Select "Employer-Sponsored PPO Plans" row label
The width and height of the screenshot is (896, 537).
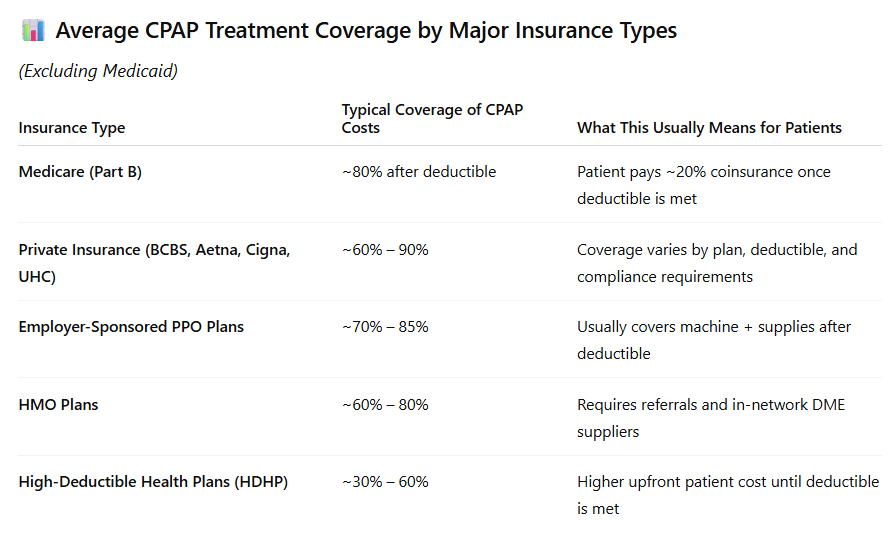(131, 327)
